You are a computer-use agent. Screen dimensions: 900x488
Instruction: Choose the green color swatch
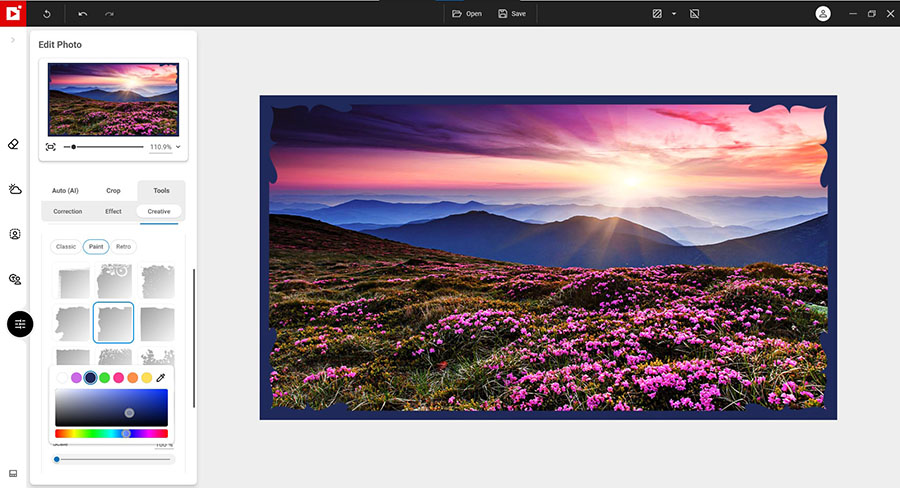coord(104,378)
